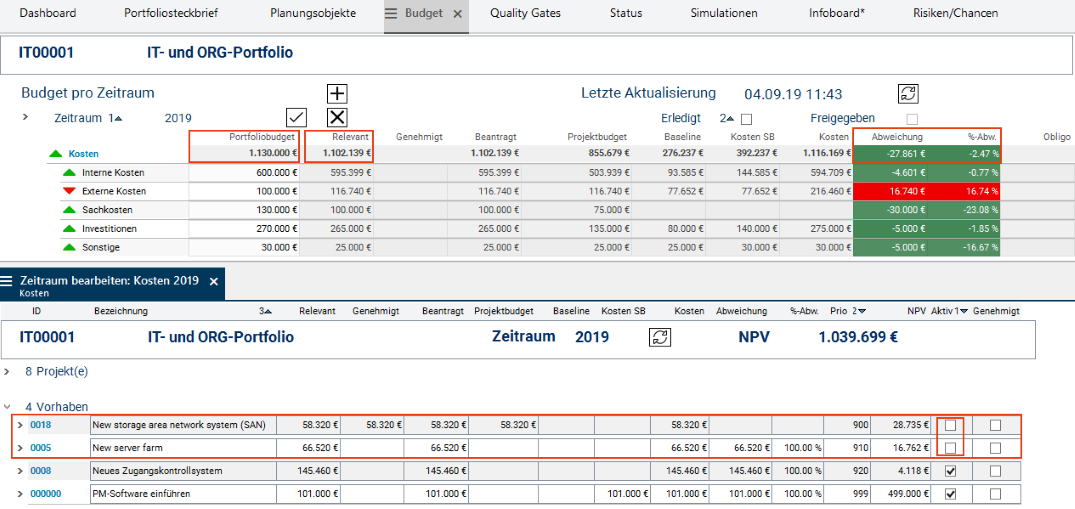Click the red triangle for Externe Kosten
Image resolution: width=1075 pixels, height=509 pixels.
point(69,191)
